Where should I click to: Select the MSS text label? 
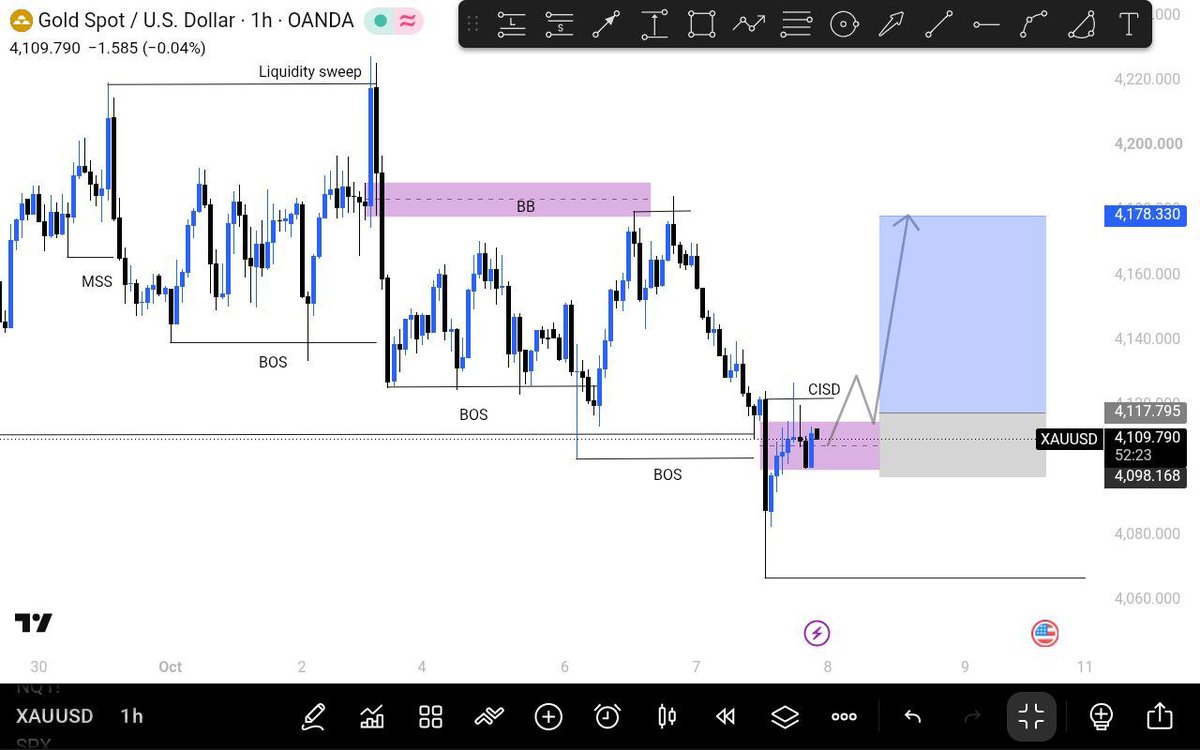coord(97,282)
